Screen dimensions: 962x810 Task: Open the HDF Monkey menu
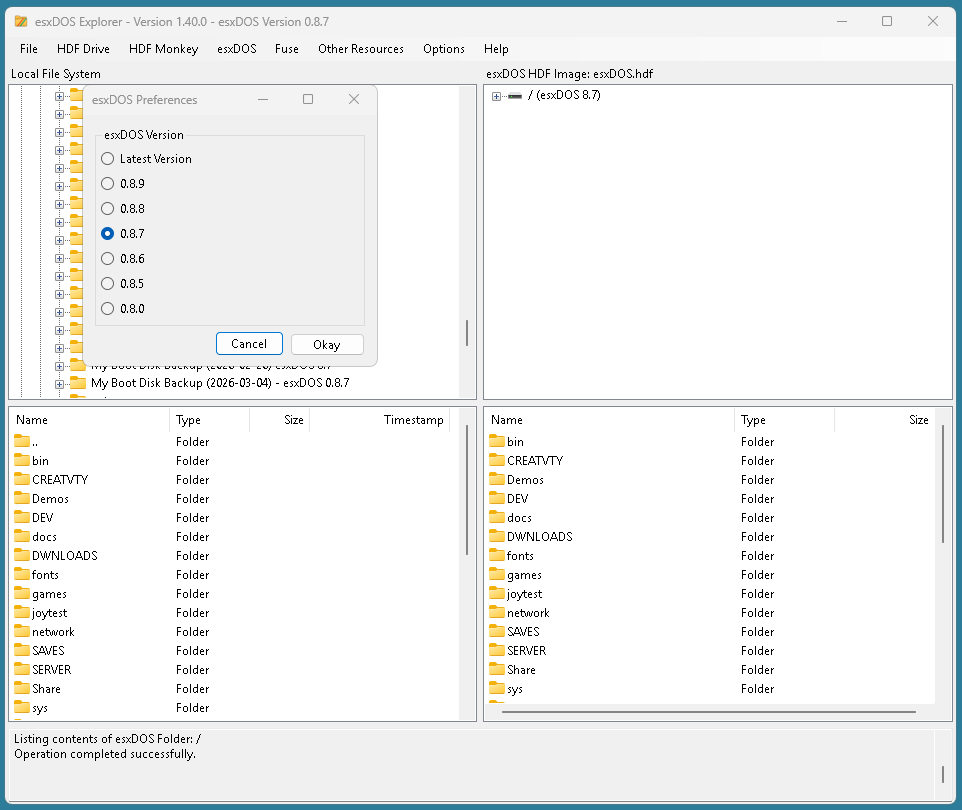(x=163, y=49)
